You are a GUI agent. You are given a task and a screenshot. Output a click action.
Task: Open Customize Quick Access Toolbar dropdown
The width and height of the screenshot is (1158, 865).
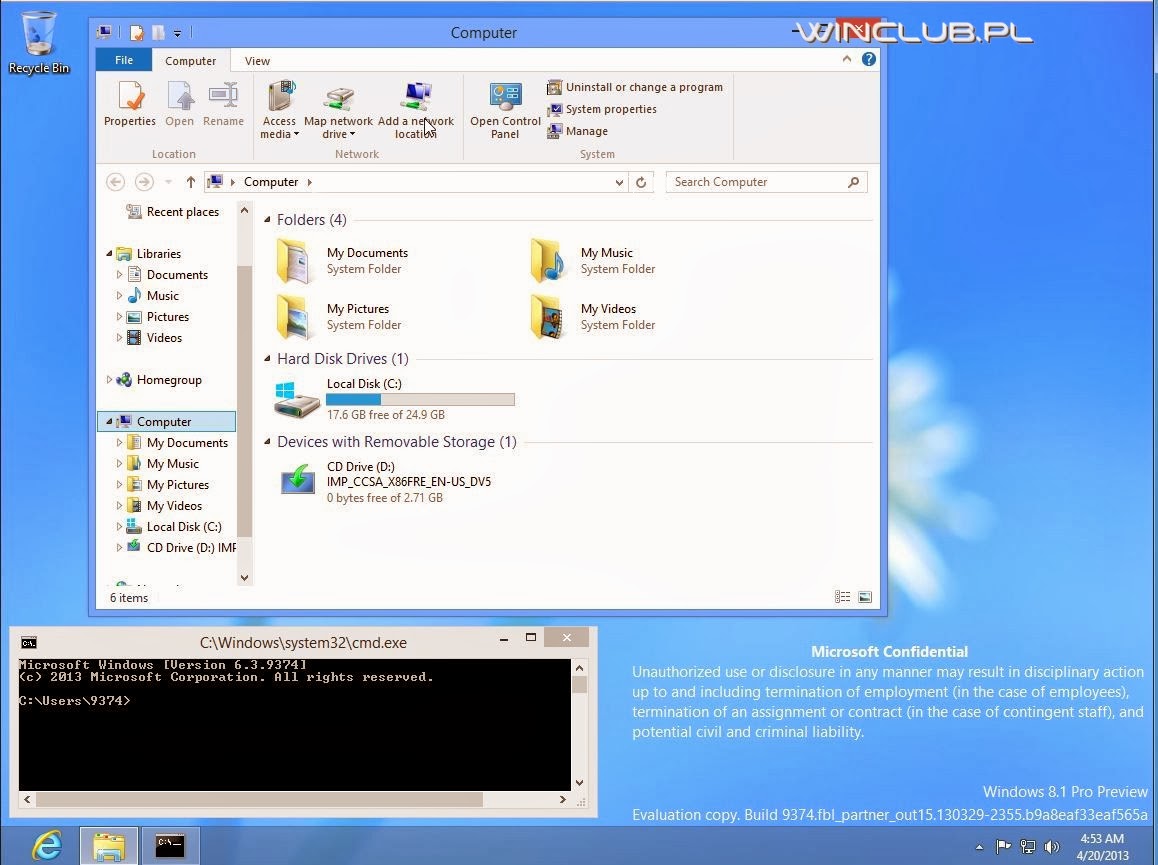click(177, 33)
